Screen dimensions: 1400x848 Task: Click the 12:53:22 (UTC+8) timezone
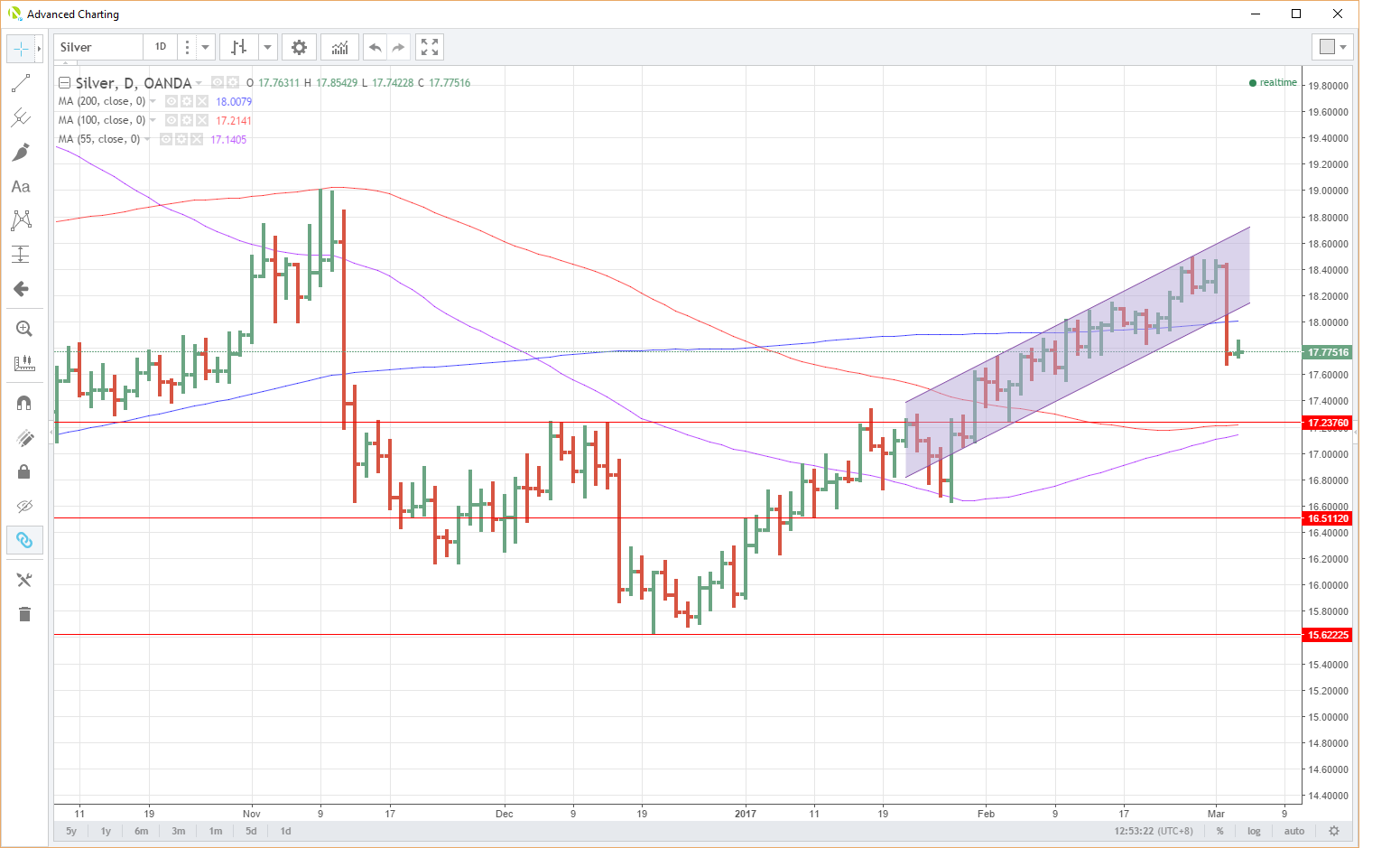coord(1154,831)
